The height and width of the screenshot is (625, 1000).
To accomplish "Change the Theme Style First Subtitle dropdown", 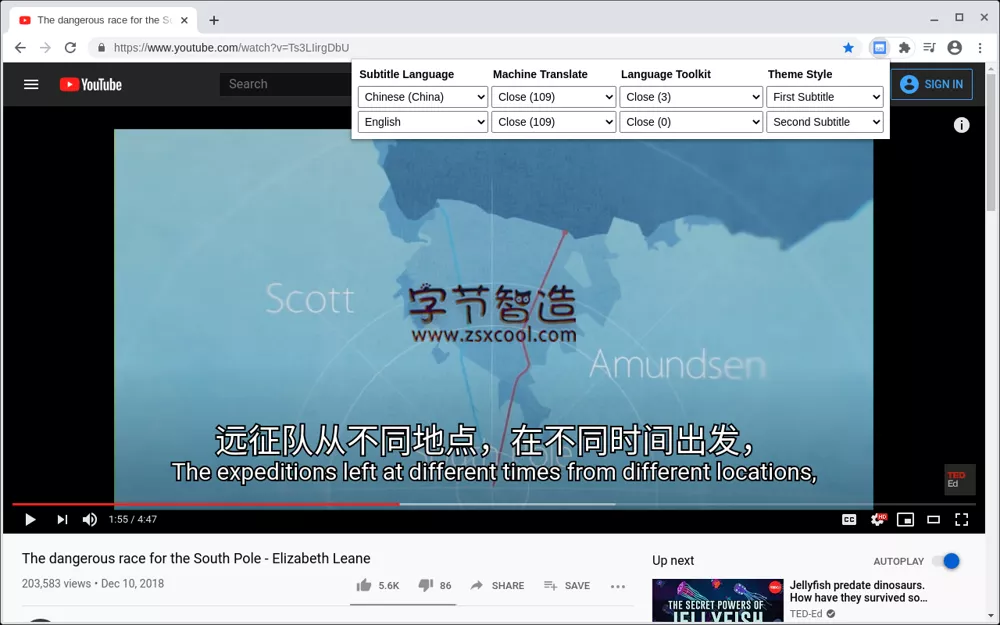I will coord(825,96).
